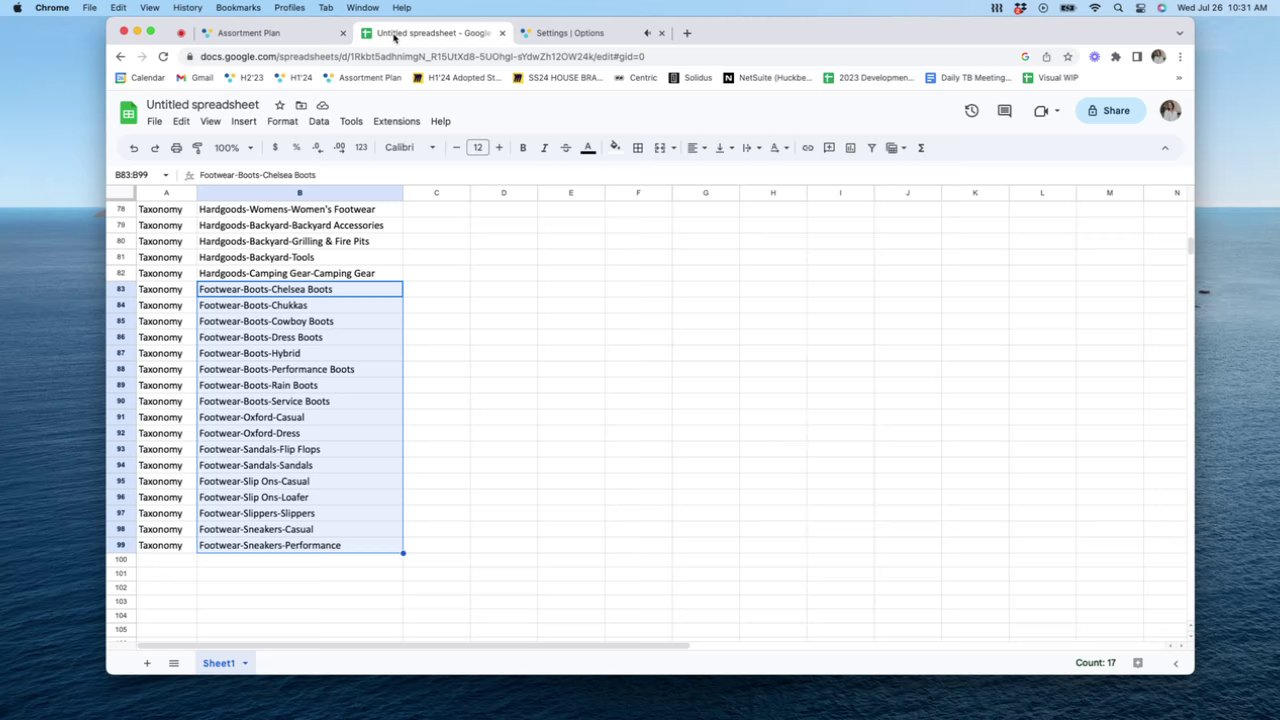Open the Visual WIP bookmark
Viewport: 1280px width, 720px height.
[x=1050, y=78]
